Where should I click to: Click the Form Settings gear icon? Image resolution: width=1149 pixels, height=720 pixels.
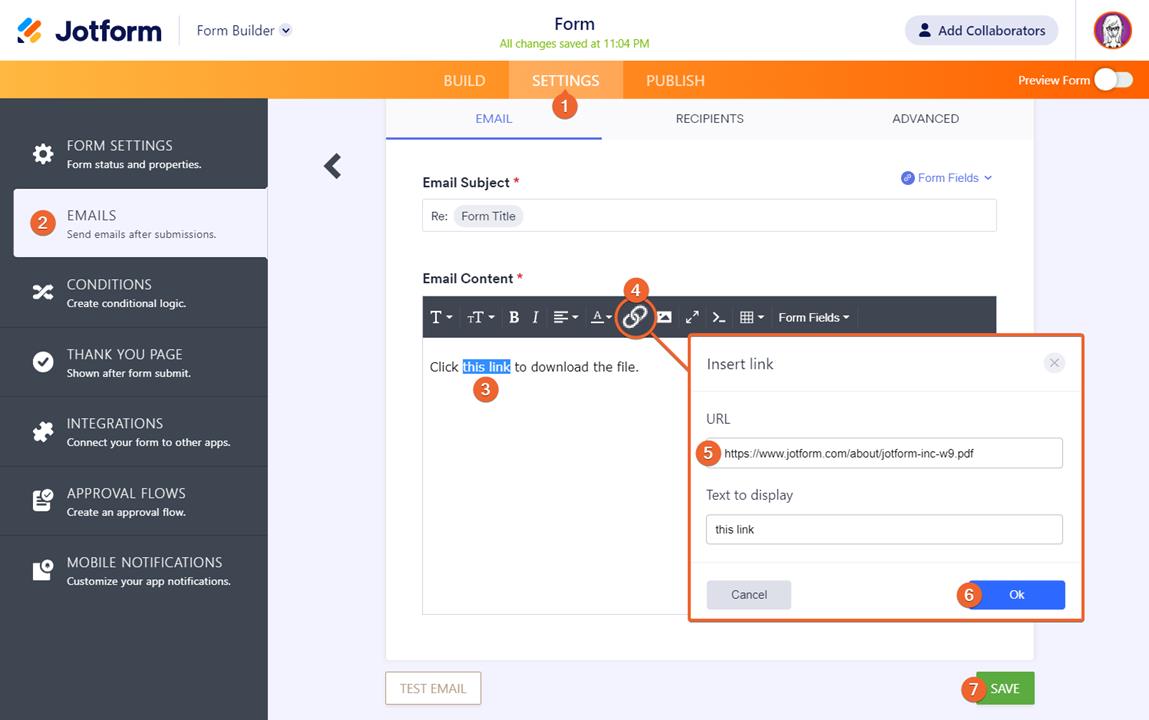click(43, 154)
